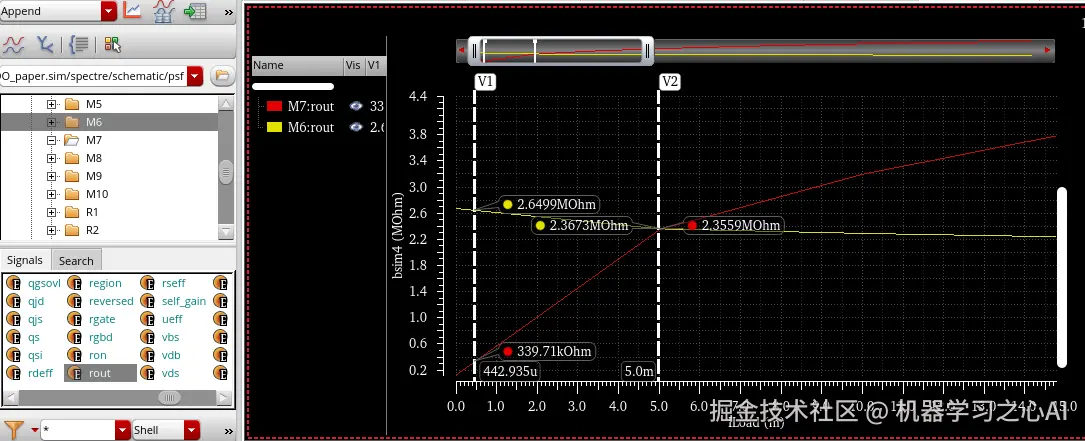Select the Signals tab
The width and height of the screenshot is (1085, 441).
click(25, 260)
